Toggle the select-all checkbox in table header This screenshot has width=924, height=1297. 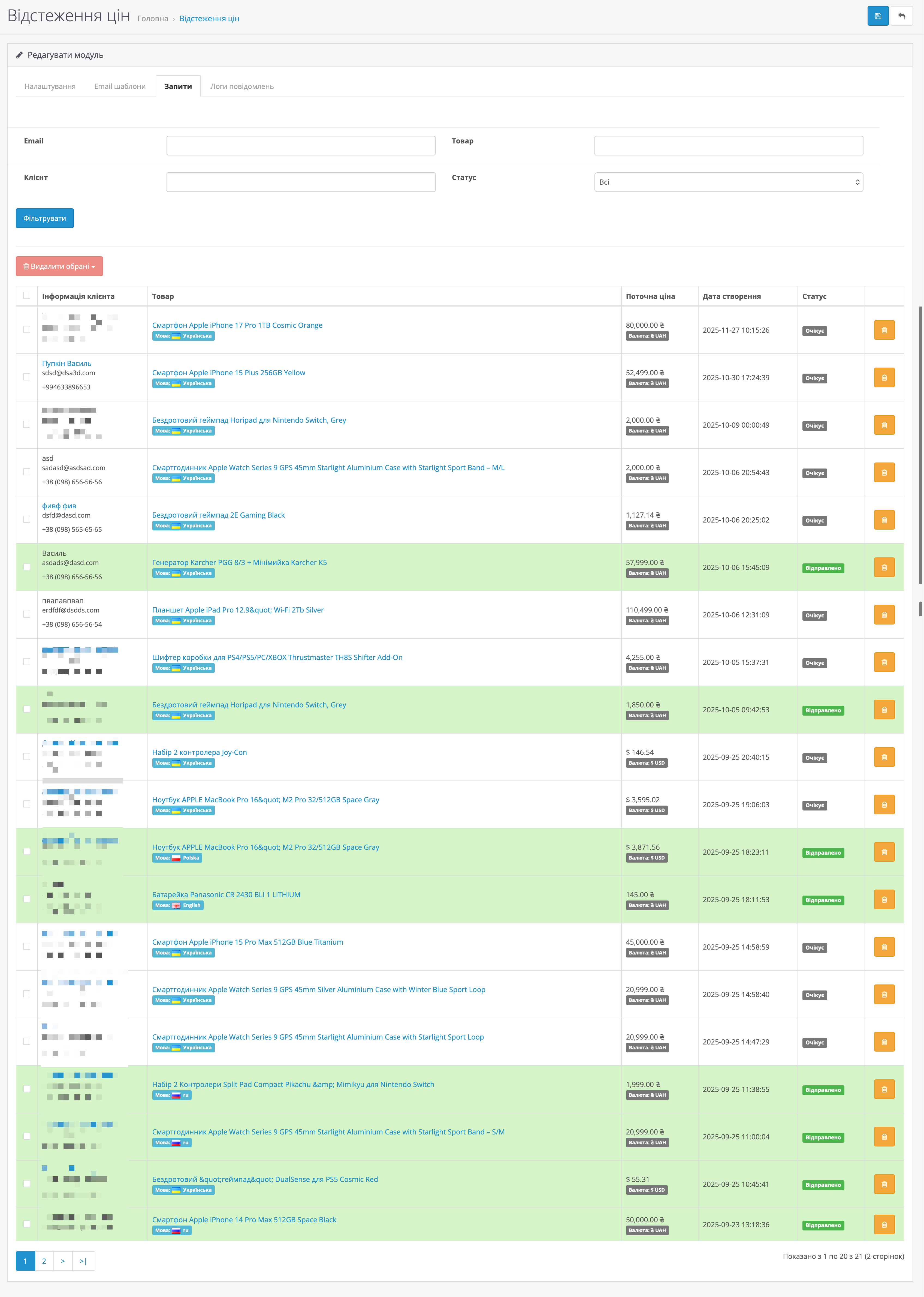pos(27,295)
